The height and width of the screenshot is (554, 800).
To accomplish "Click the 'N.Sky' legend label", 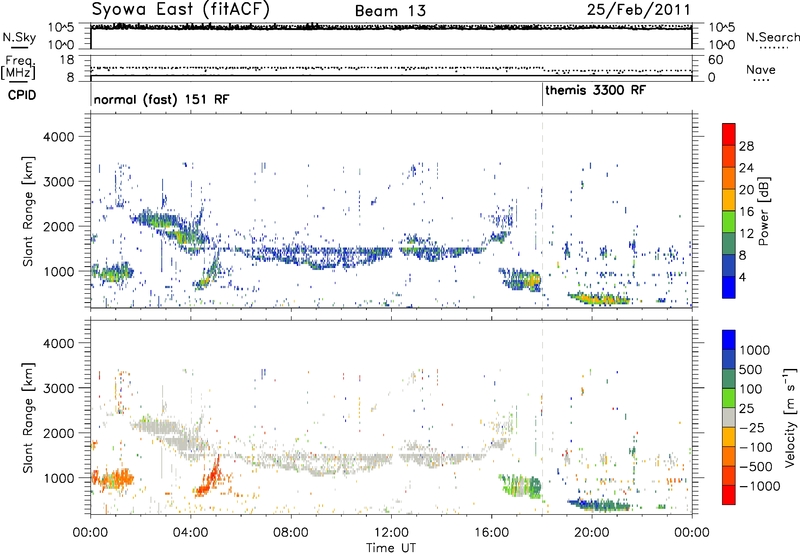I will tap(19, 37).
